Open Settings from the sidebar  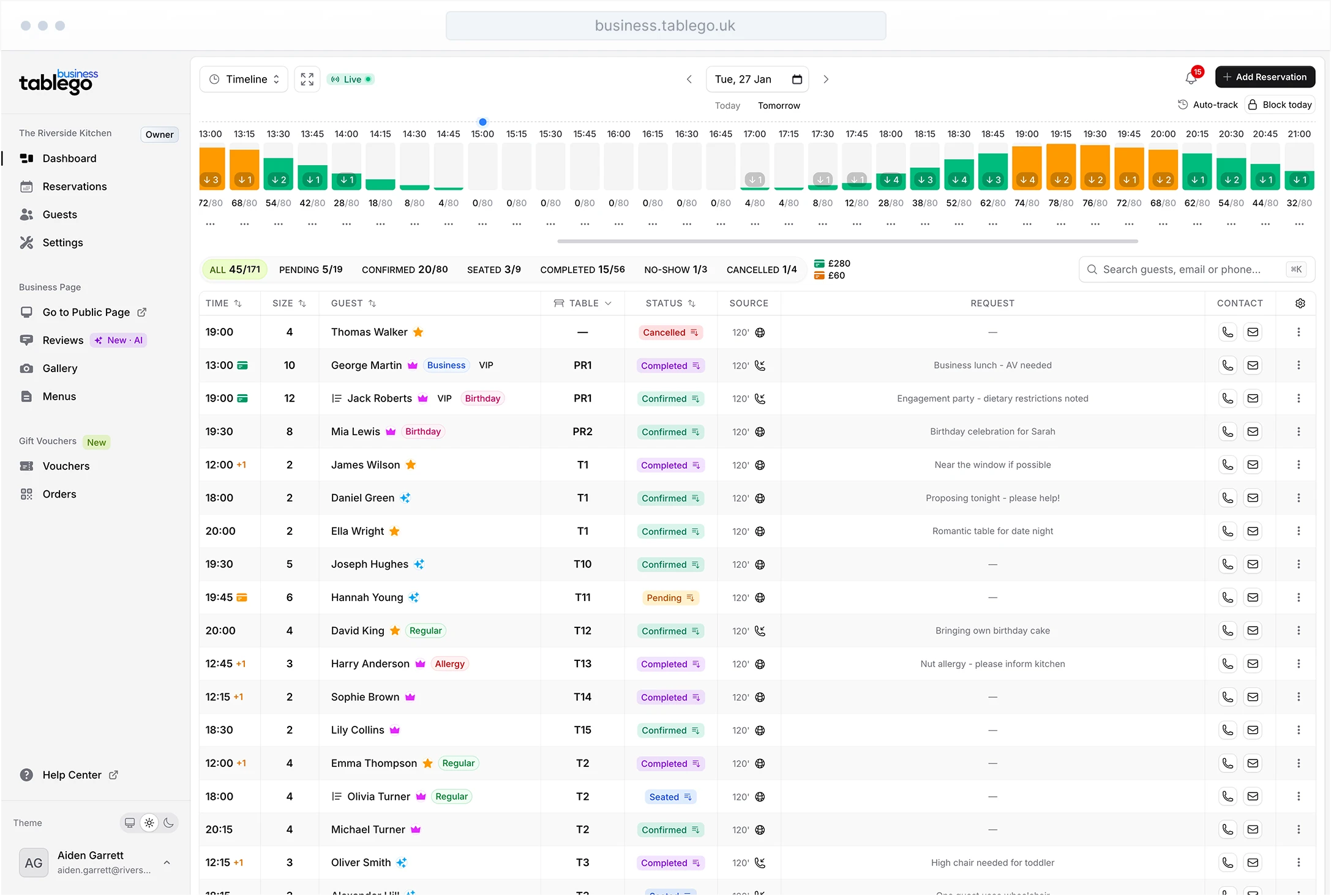pyautogui.click(x=63, y=242)
